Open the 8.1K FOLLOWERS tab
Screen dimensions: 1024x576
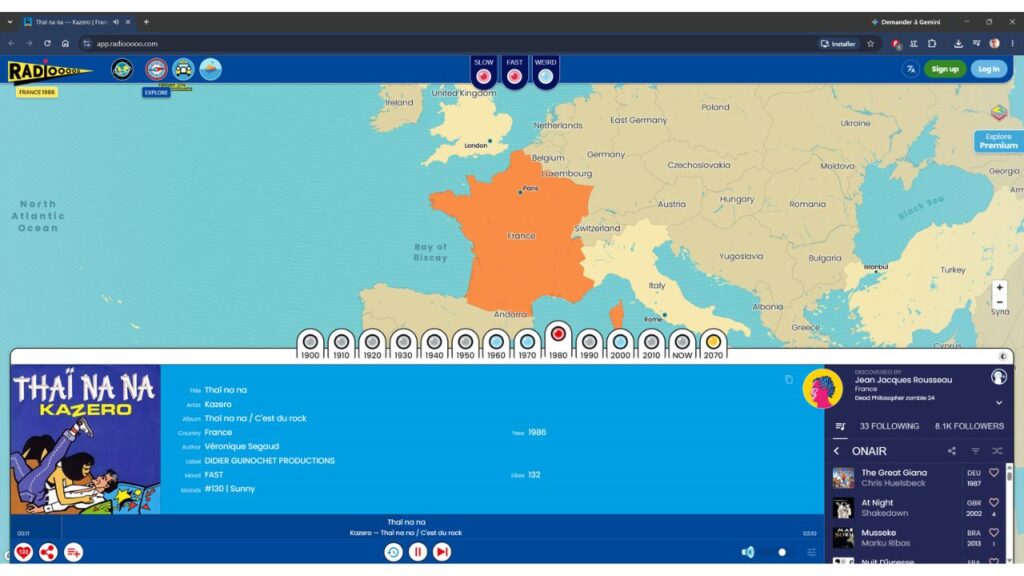coord(969,426)
